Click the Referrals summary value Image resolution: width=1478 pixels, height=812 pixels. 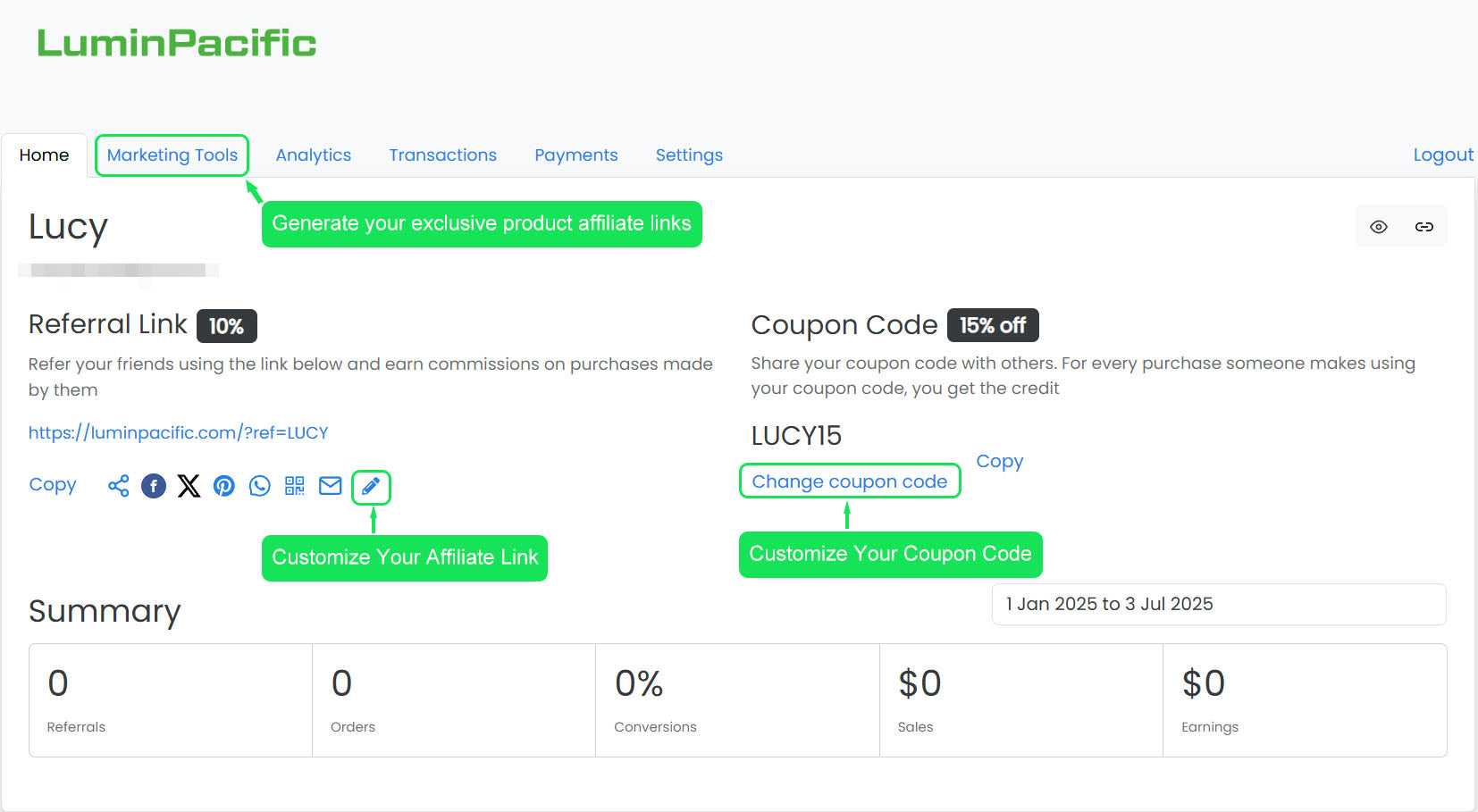tap(58, 683)
